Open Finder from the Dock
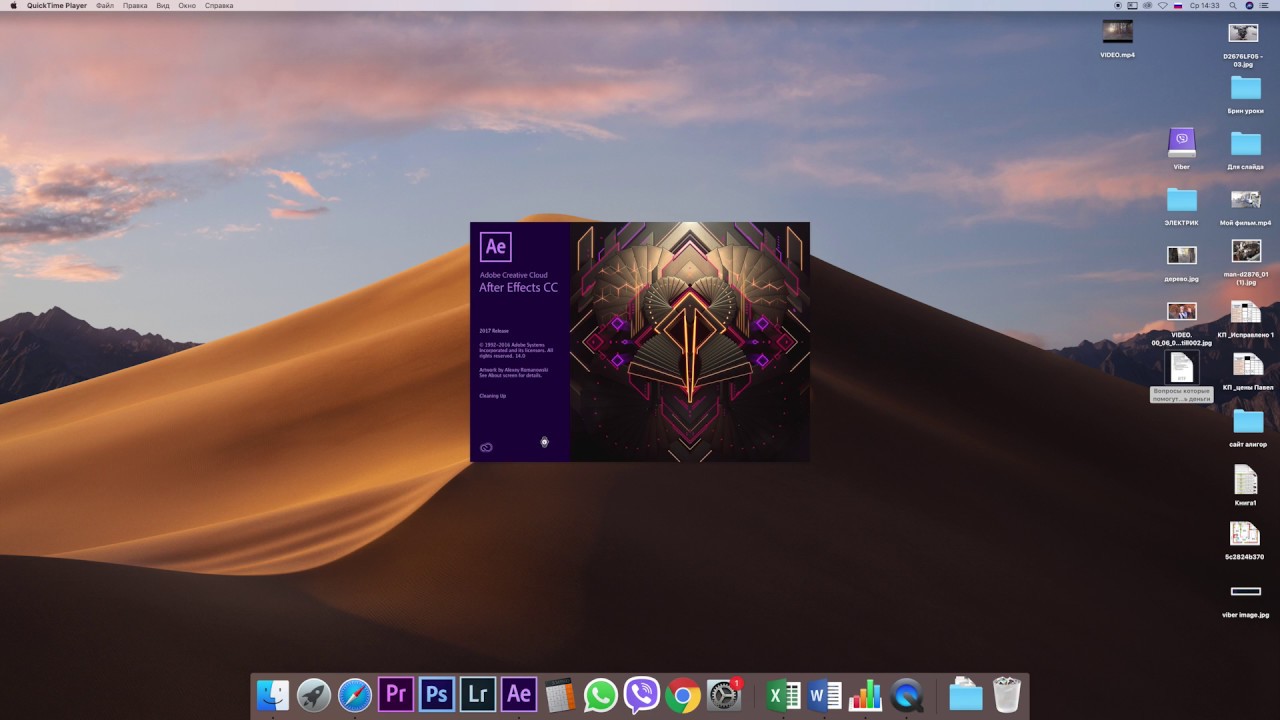Image resolution: width=1280 pixels, height=720 pixels. [x=273, y=695]
